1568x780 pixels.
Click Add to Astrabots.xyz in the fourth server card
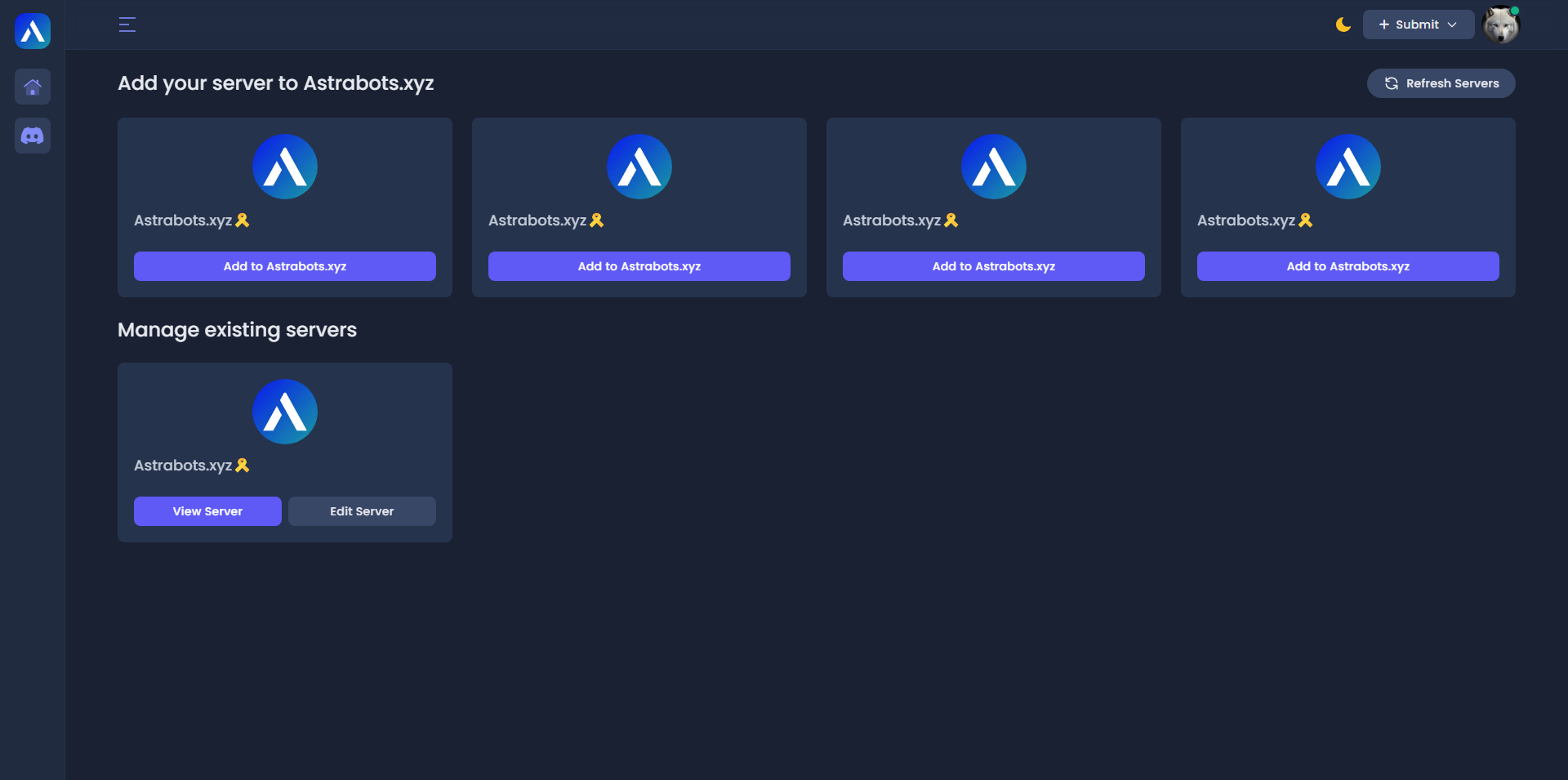click(1348, 266)
